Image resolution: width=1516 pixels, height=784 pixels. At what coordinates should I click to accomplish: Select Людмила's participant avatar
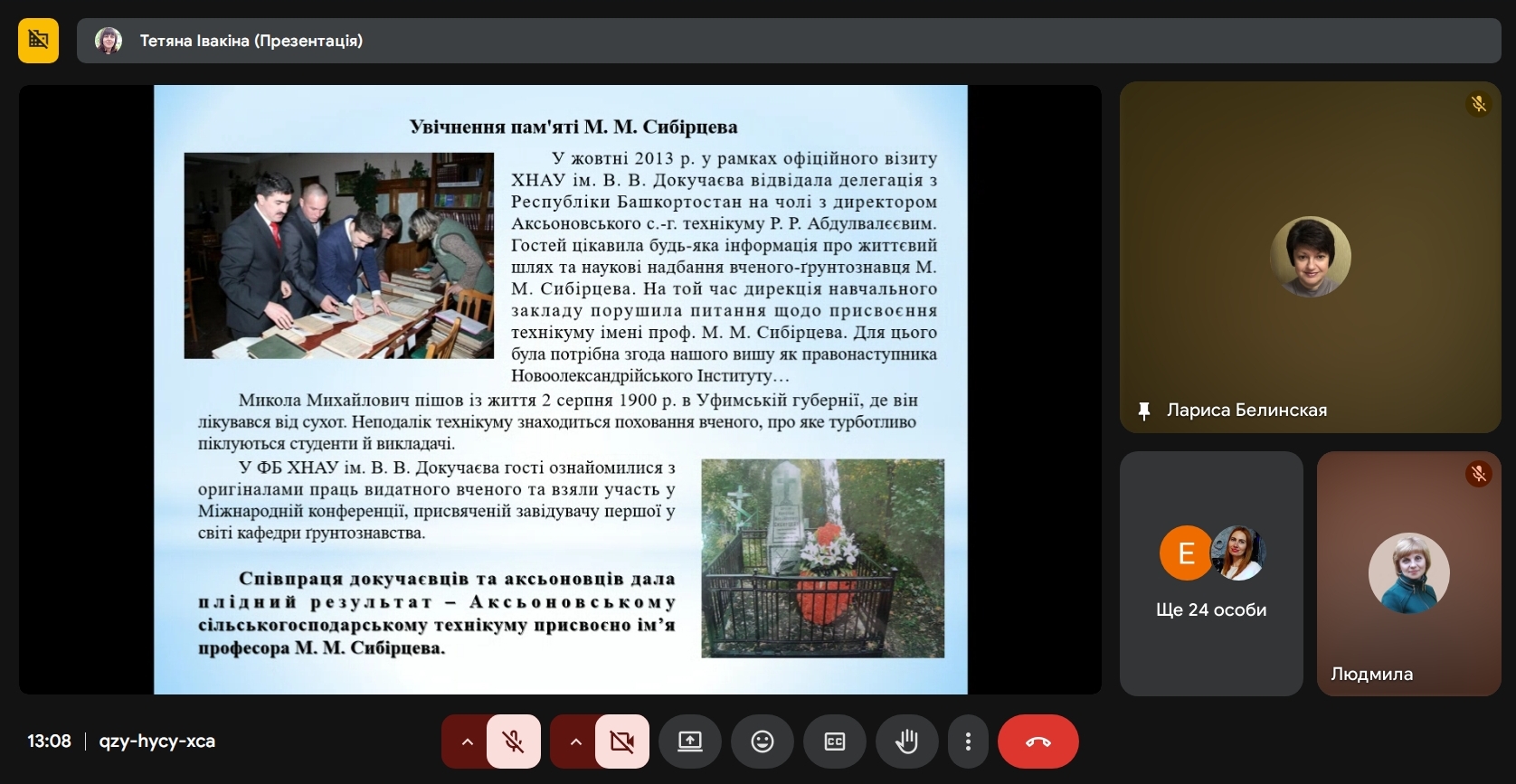click(1408, 573)
